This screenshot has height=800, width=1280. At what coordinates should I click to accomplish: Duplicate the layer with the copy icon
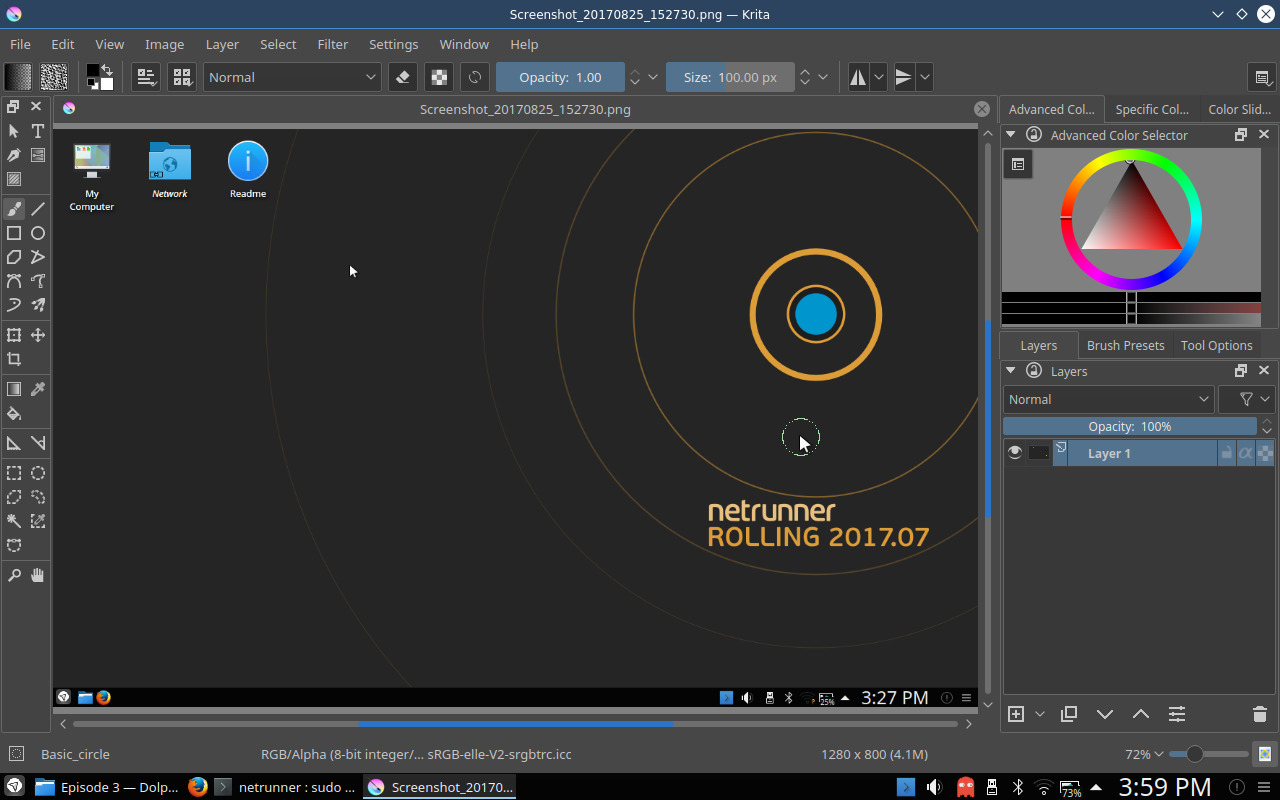[1069, 714]
